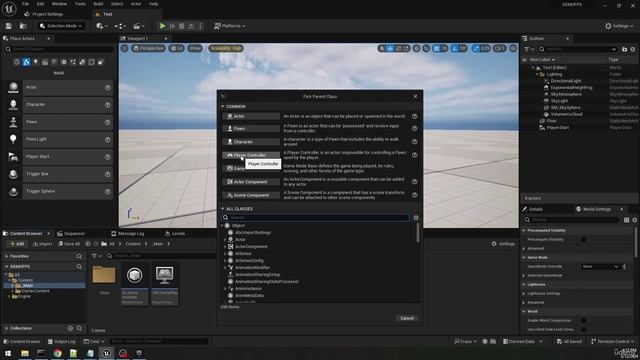Open viewport options hamburger menu
The width and height of the screenshot is (640, 360).
(124, 48)
